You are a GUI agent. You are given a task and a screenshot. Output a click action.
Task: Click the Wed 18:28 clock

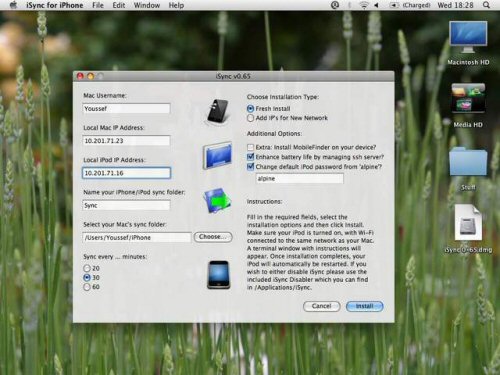tap(455, 5)
